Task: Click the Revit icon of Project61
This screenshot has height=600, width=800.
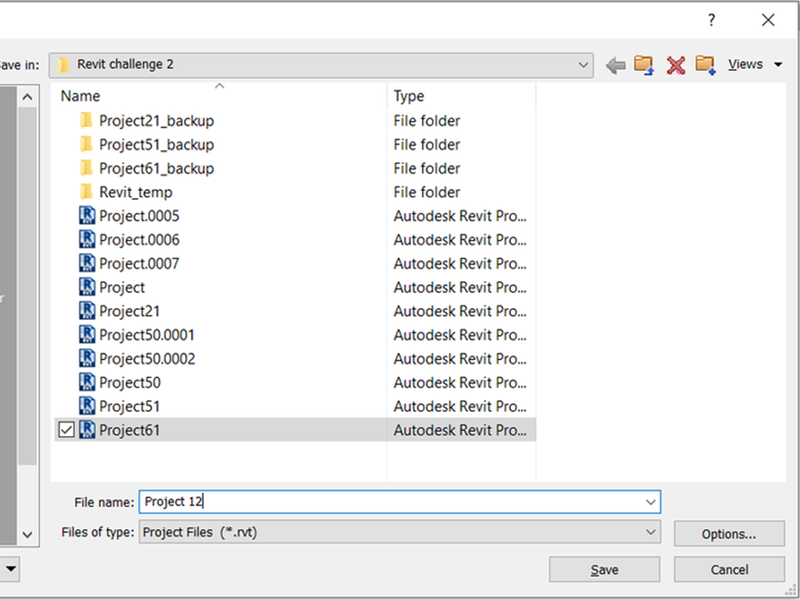Action: (x=87, y=430)
